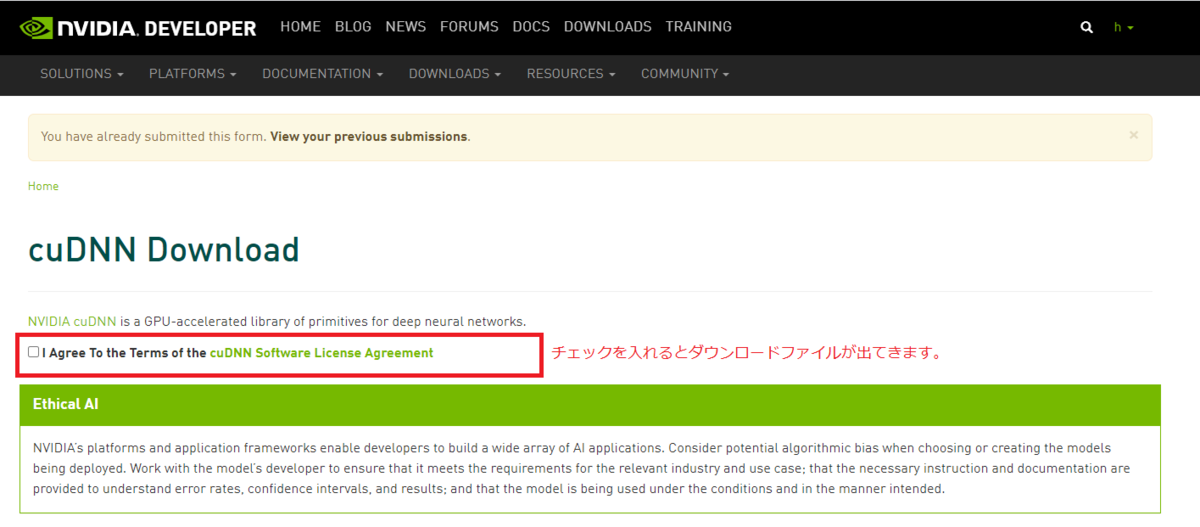The width and height of the screenshot is (1200, 527).
Task: Visit the FORUMS link
Action: coord(469,27)
